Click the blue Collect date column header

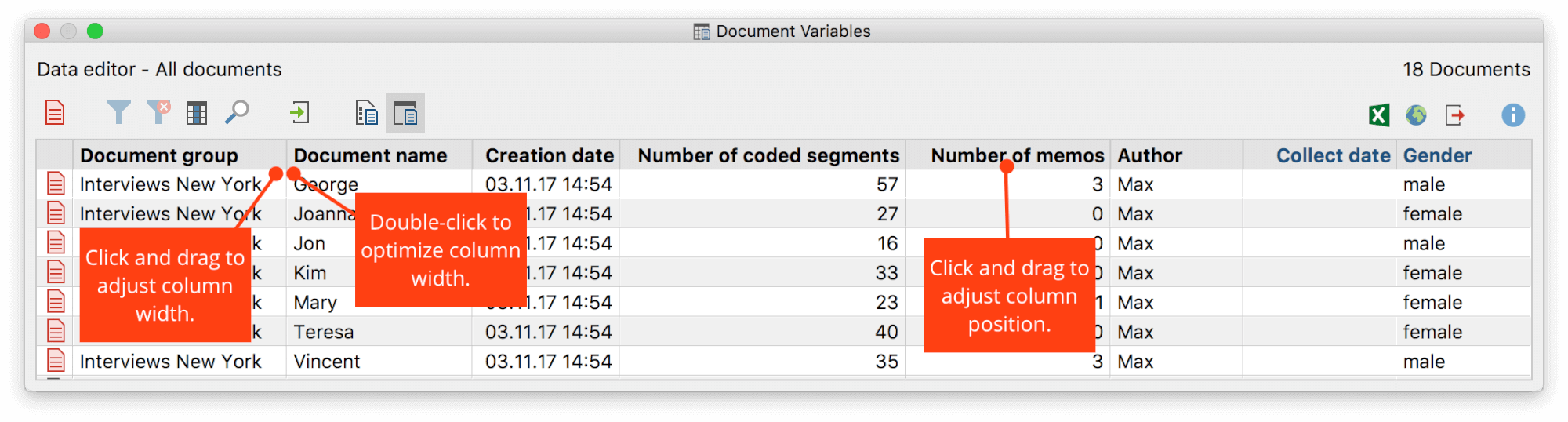click(x=1319, y=155)
